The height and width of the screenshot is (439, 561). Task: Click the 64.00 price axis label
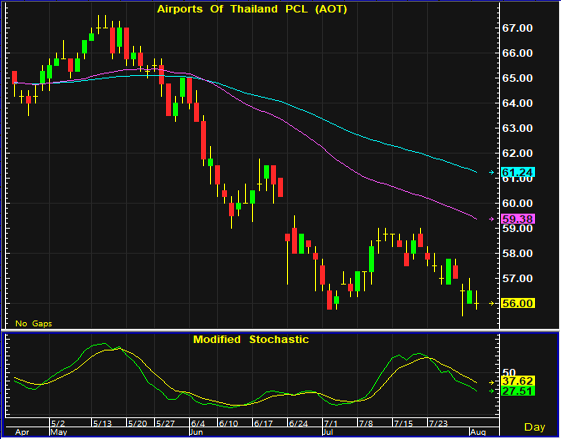(517, 103)
